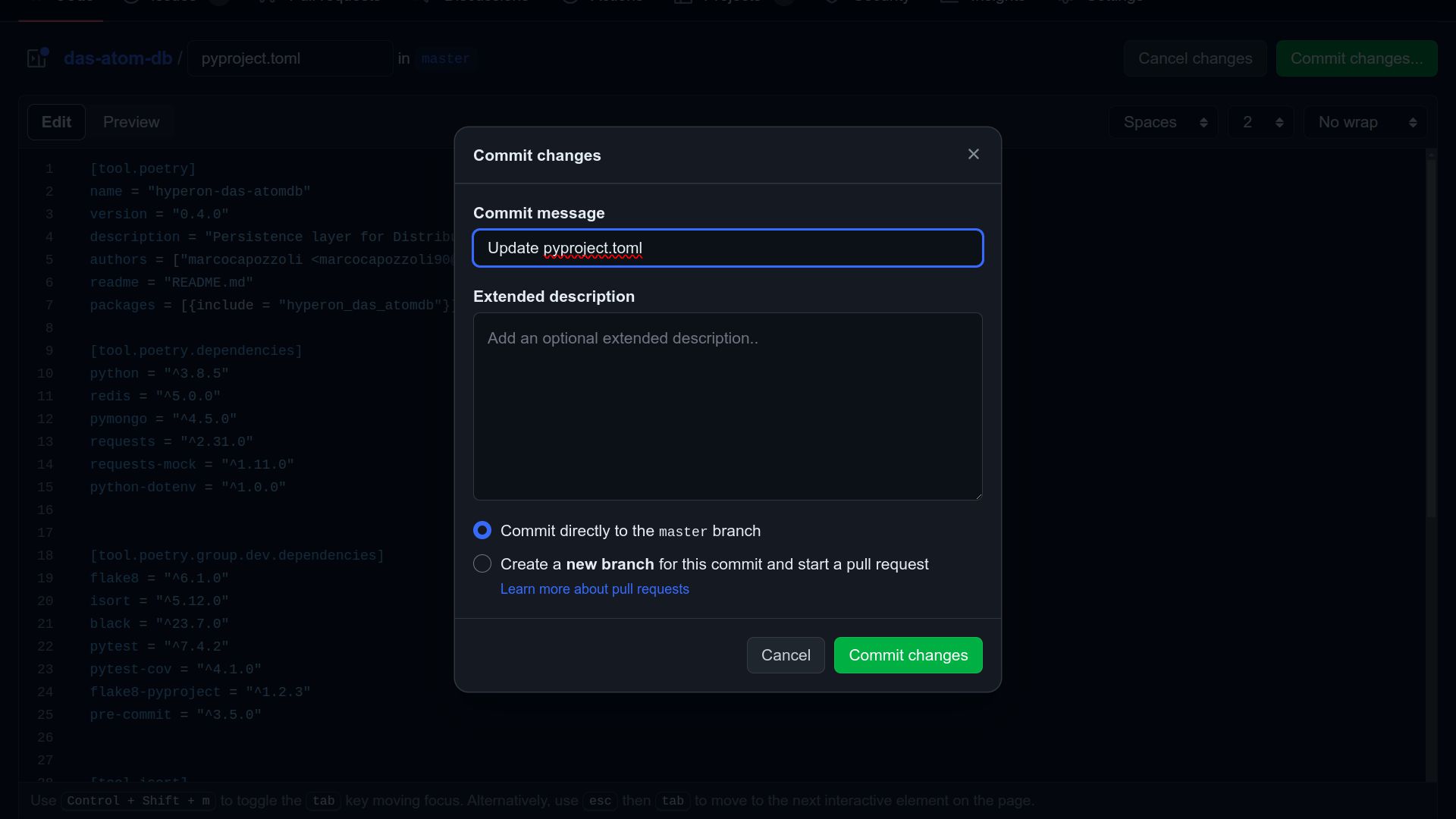Open the das-atom-db repository link
Screen dimensions: 1456x819
(118, 58)
